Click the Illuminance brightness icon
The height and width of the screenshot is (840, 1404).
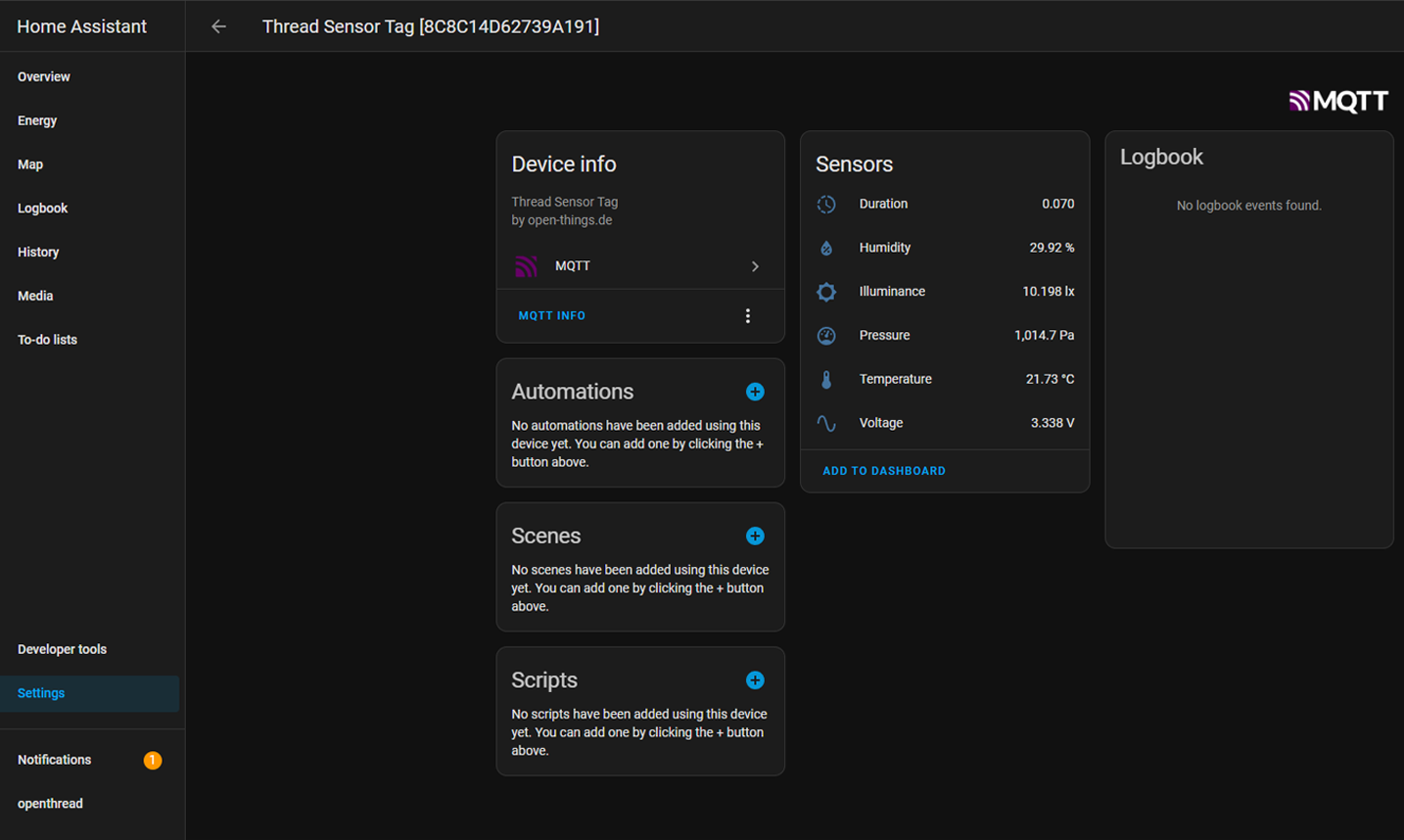point(826,292)
